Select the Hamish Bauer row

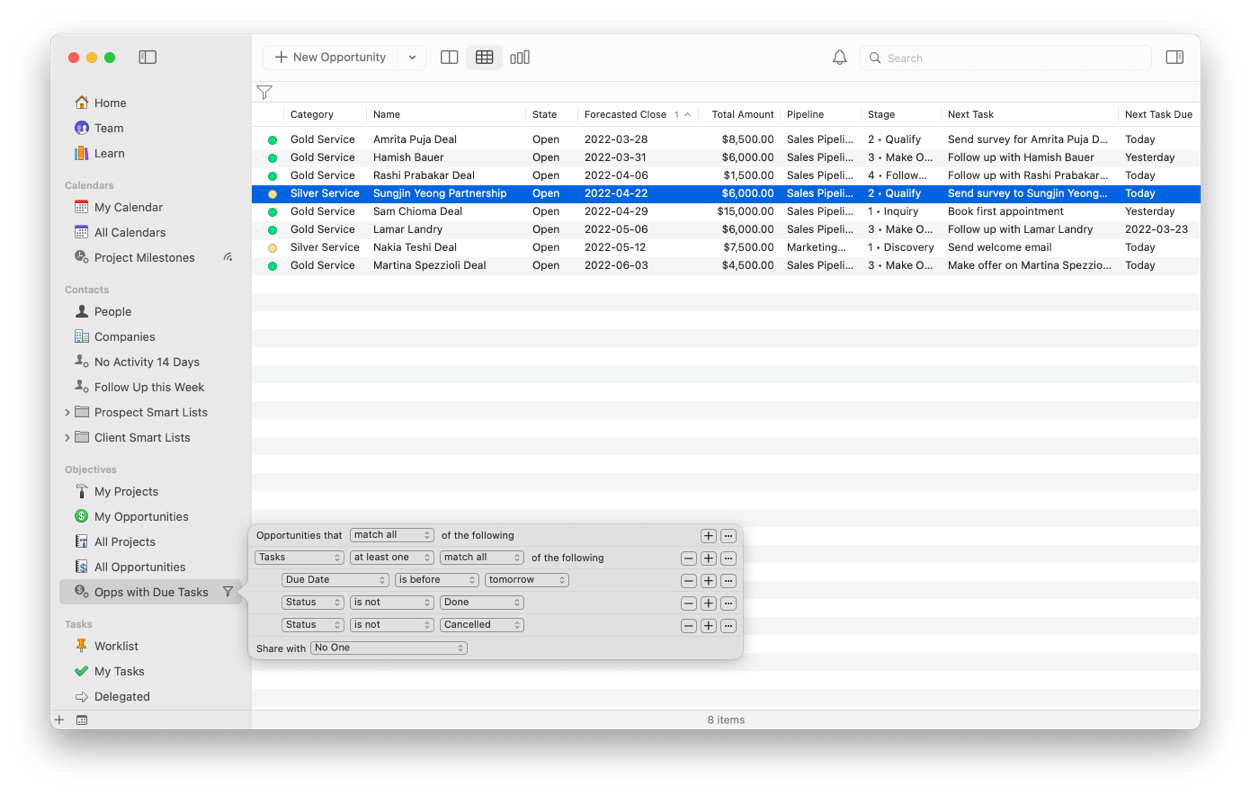[726, 157]
